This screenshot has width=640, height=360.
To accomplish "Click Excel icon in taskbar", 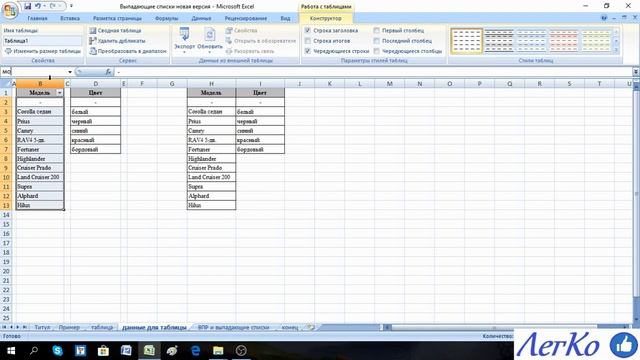I will (x=149, y=351).
